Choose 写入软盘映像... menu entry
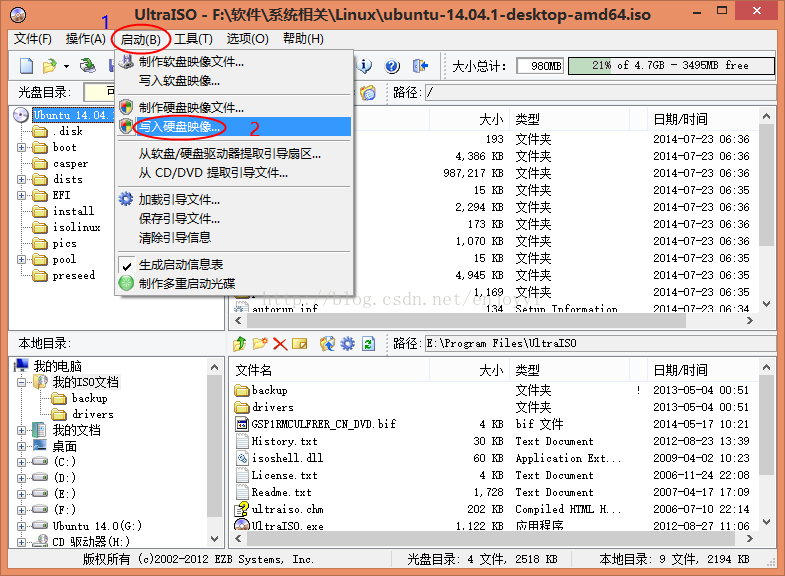 click(234, 81)
